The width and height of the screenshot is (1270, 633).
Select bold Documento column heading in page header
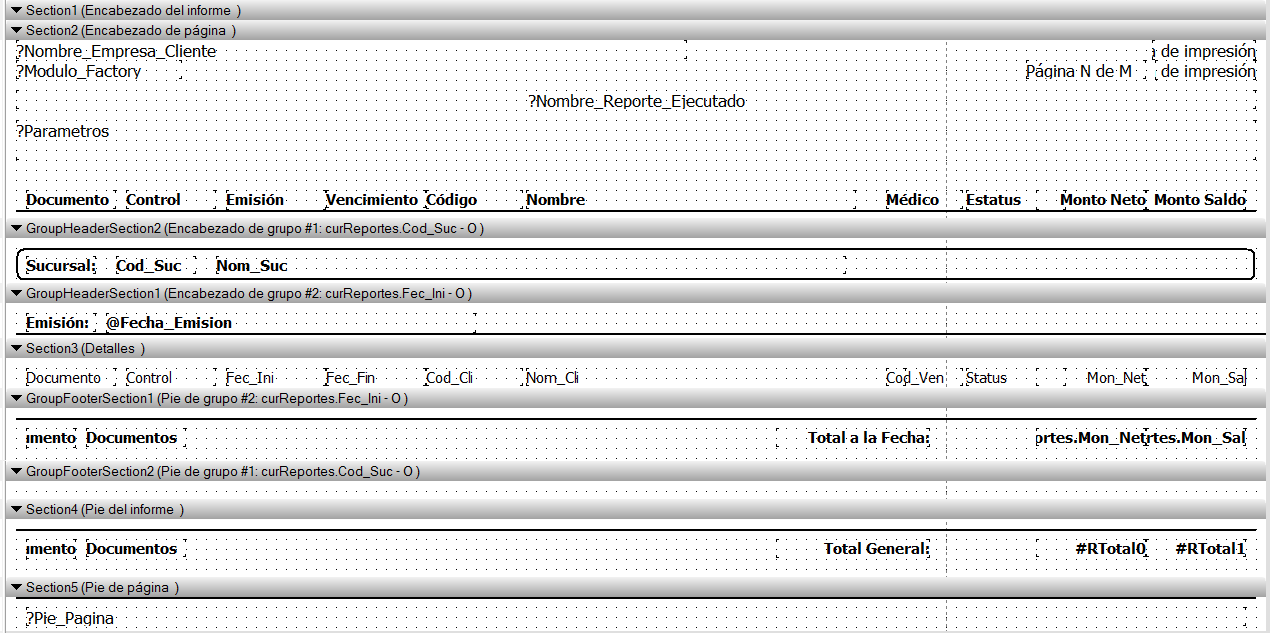point(71,200)
